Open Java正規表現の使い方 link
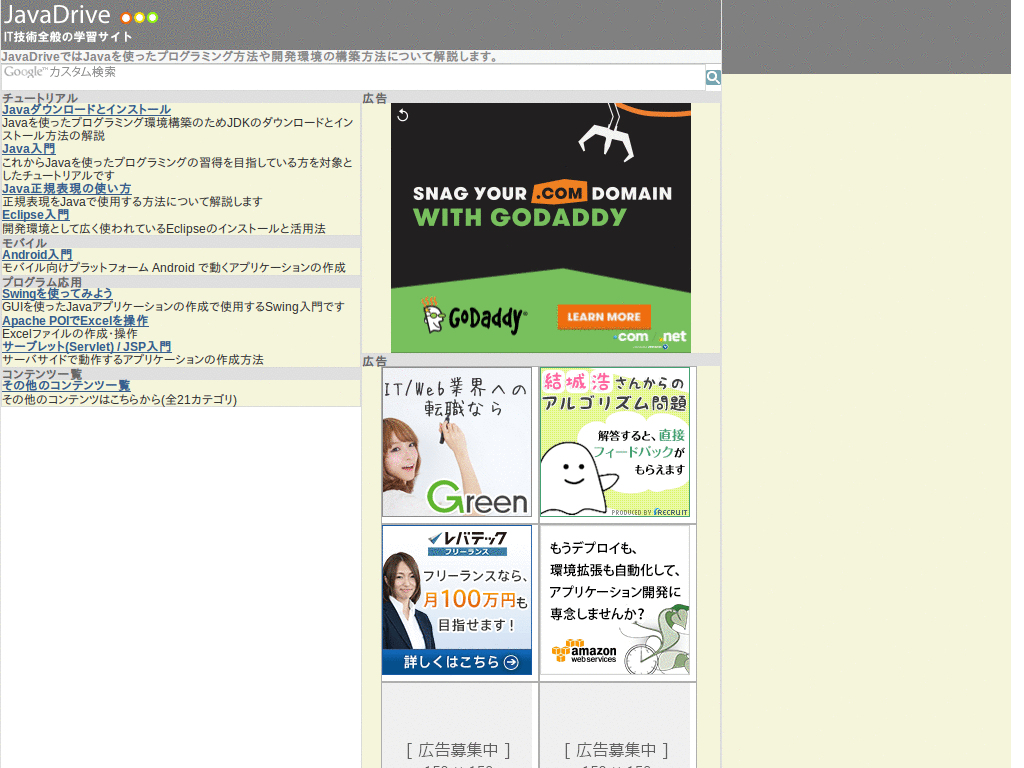 pos(67,189)
